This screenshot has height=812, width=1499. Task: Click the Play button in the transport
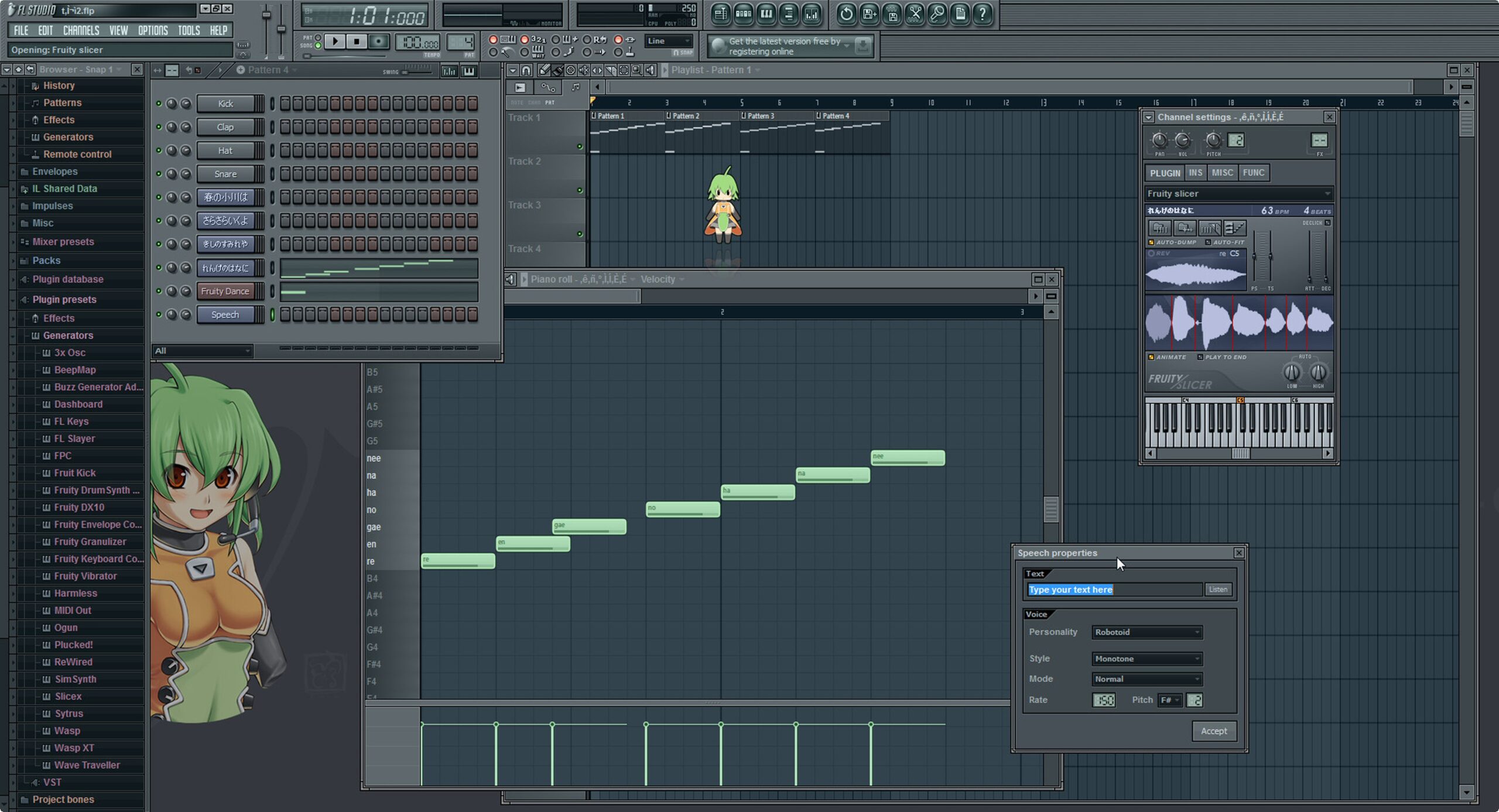[335, 41]
